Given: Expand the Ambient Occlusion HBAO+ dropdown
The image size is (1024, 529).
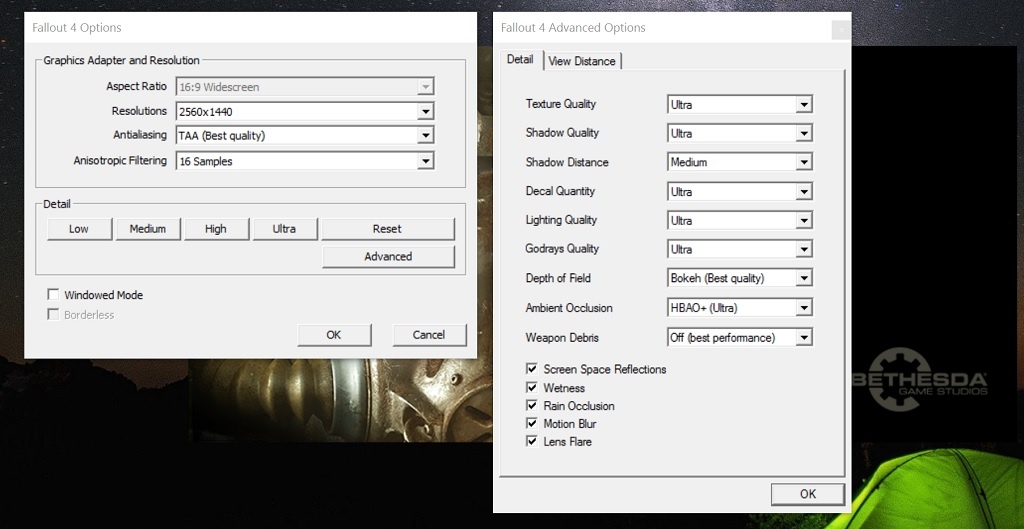Looking at the screenshot, I should [740, 308].
